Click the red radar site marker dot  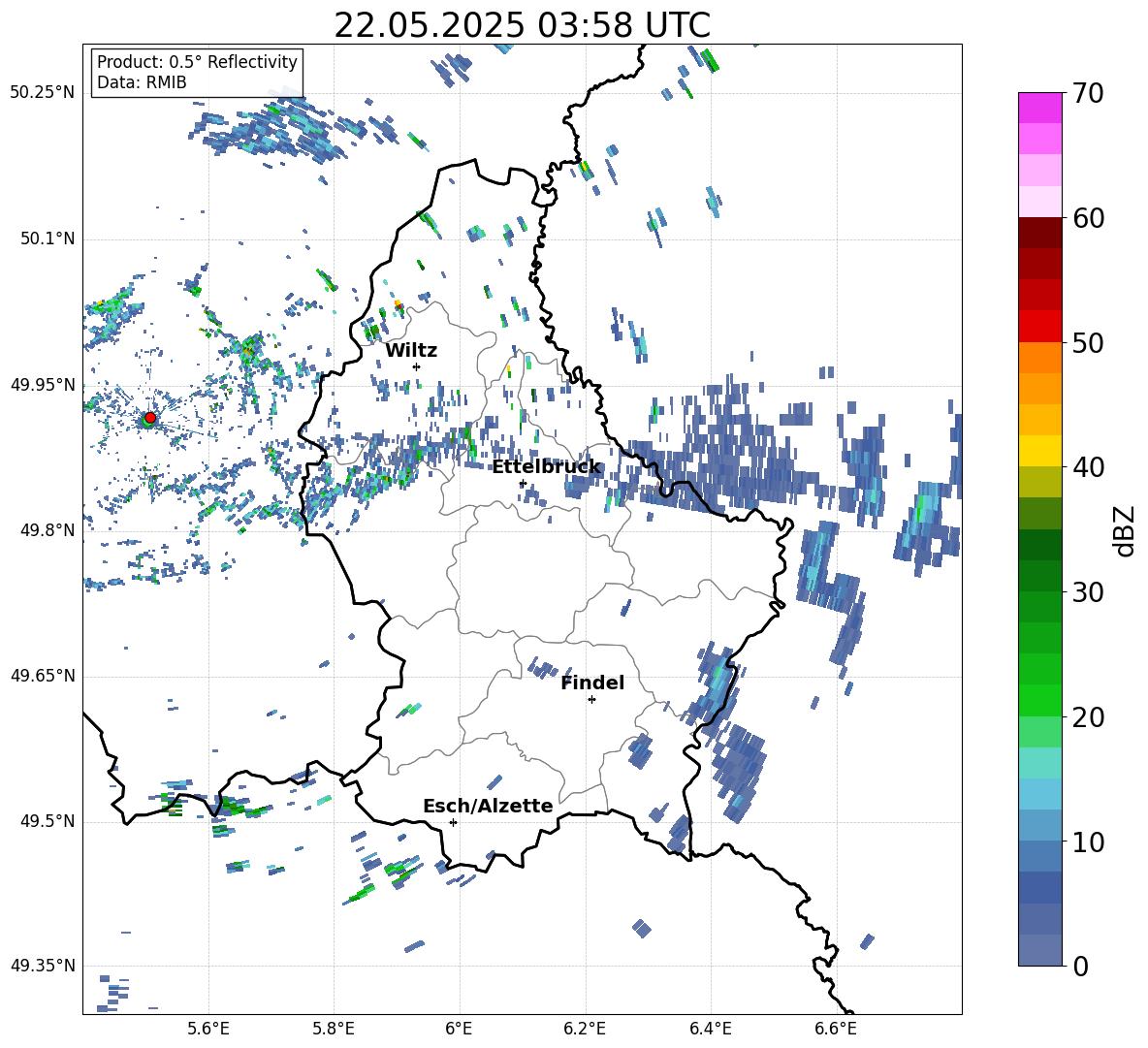(150, 418)
